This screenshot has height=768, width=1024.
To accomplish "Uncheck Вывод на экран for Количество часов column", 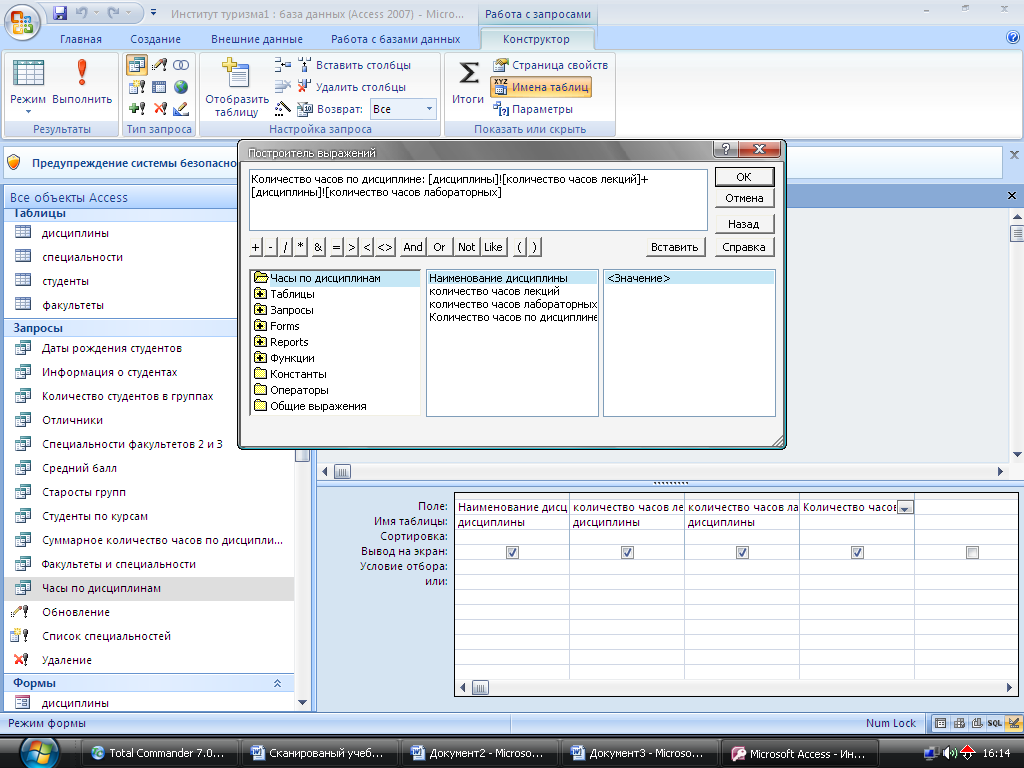I will click(857, 552).
